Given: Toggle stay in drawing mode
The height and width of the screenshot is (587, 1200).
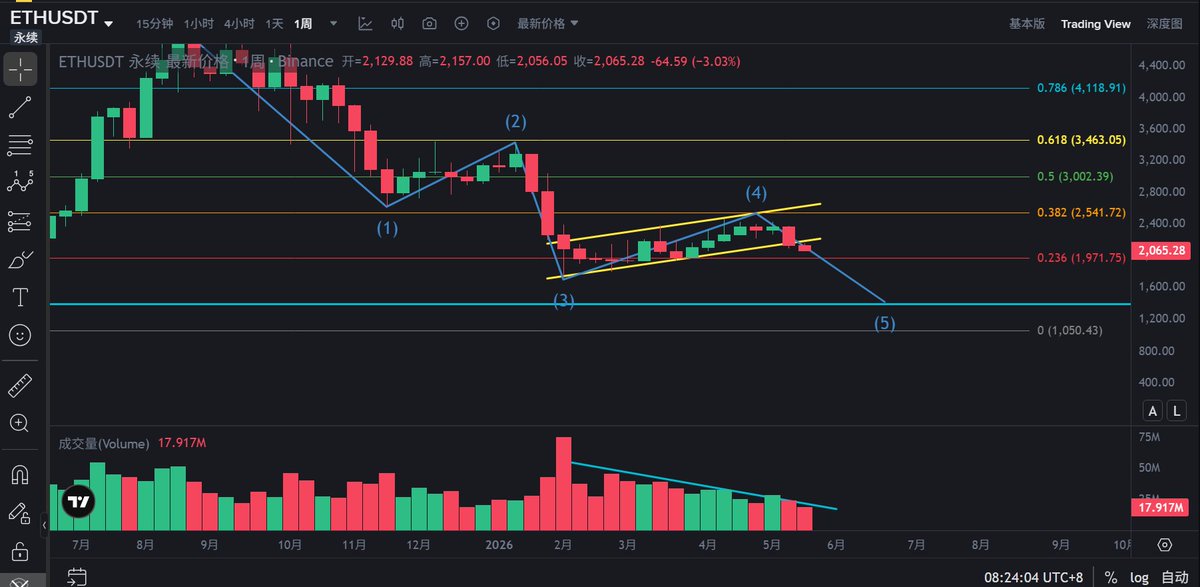Looking at the screenshot, I should point(20,513).
